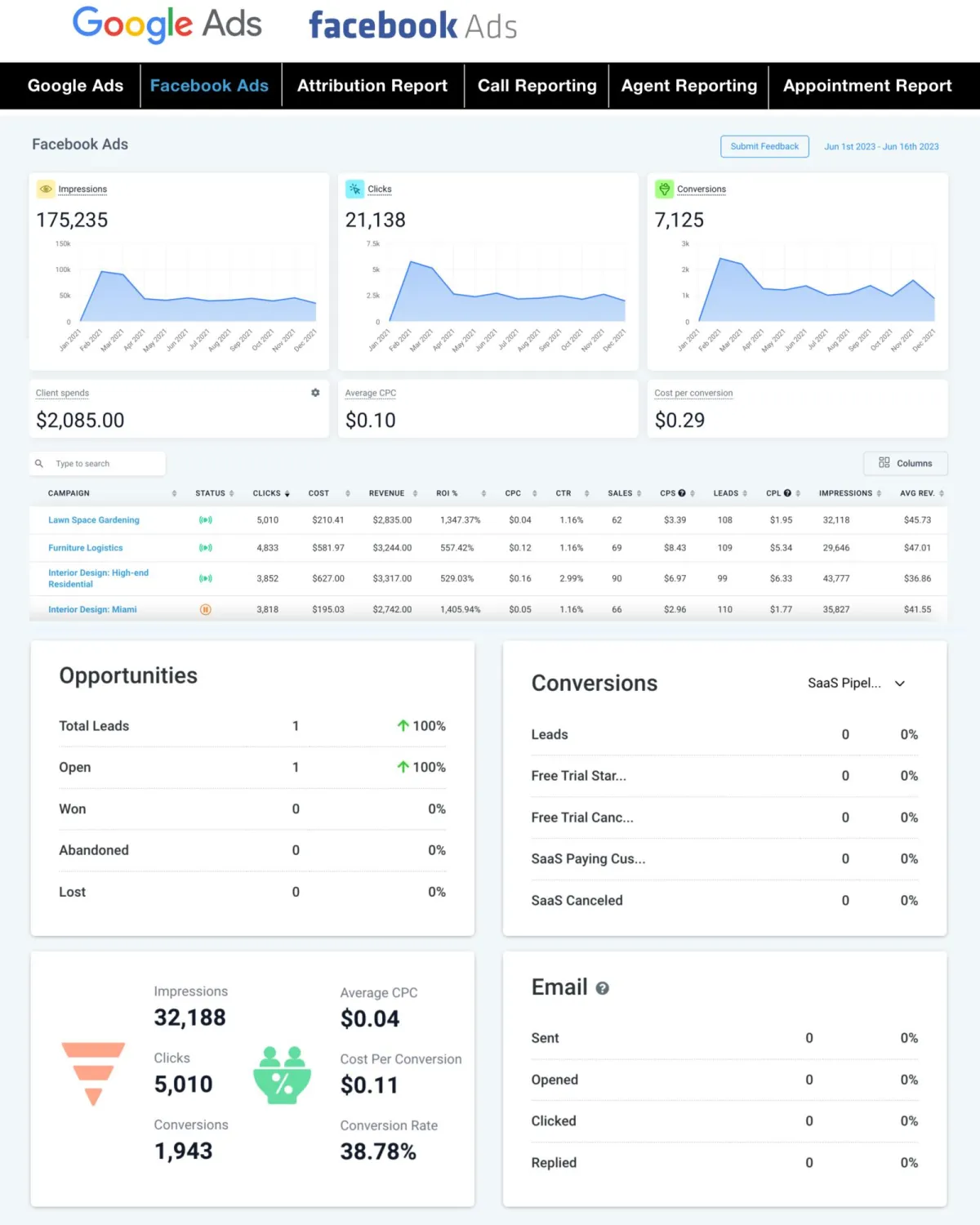Click the Conversions card label
Image resolution: width=980 pixels, height=1225 pixels.
click(x=702, y=189)
